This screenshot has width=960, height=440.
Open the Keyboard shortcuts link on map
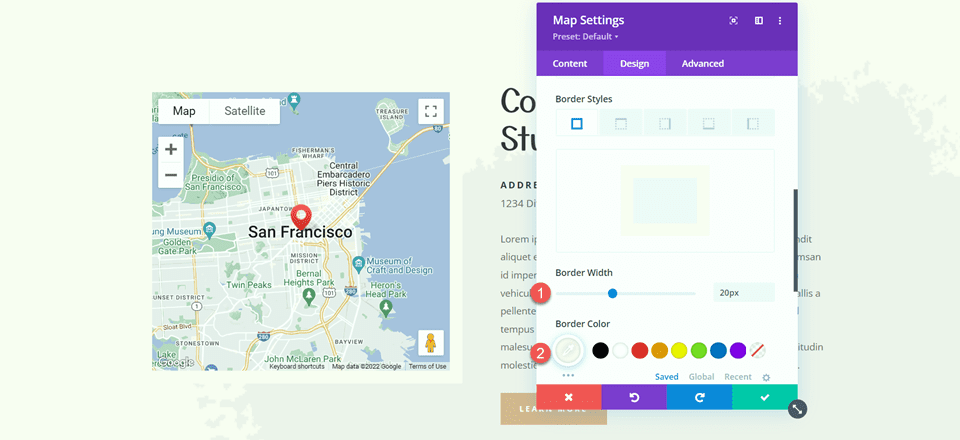(297, 367)
